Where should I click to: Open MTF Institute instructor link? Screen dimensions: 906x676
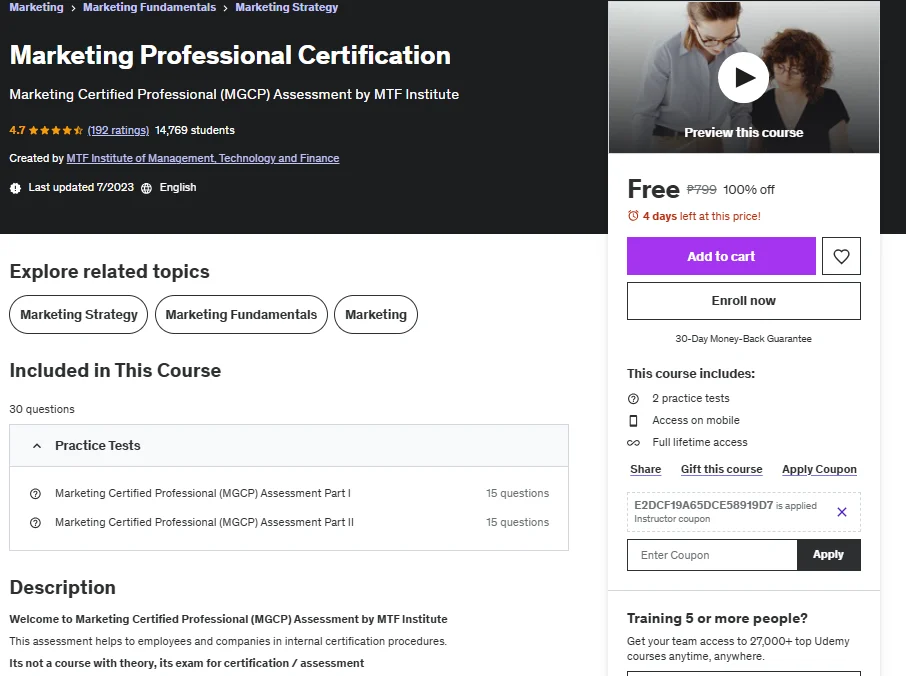203,158
